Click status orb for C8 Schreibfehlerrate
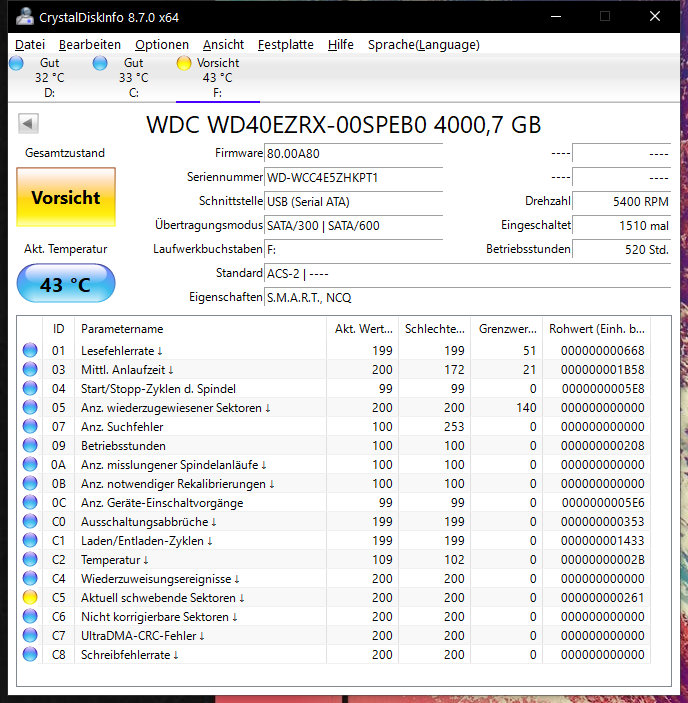688x703 pixels. tap(30, 655)
